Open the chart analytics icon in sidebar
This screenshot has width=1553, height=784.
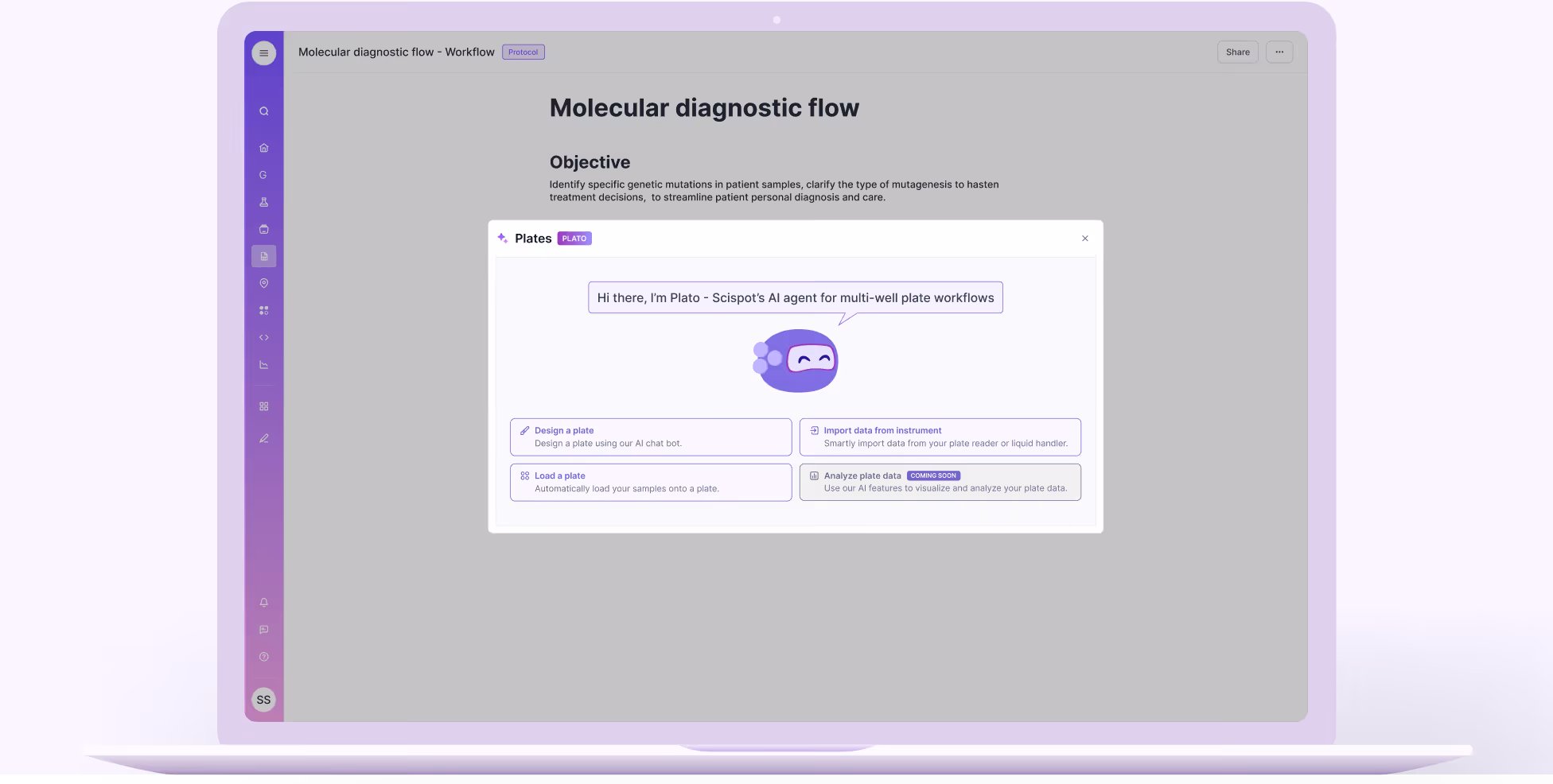tap(263, 365)
